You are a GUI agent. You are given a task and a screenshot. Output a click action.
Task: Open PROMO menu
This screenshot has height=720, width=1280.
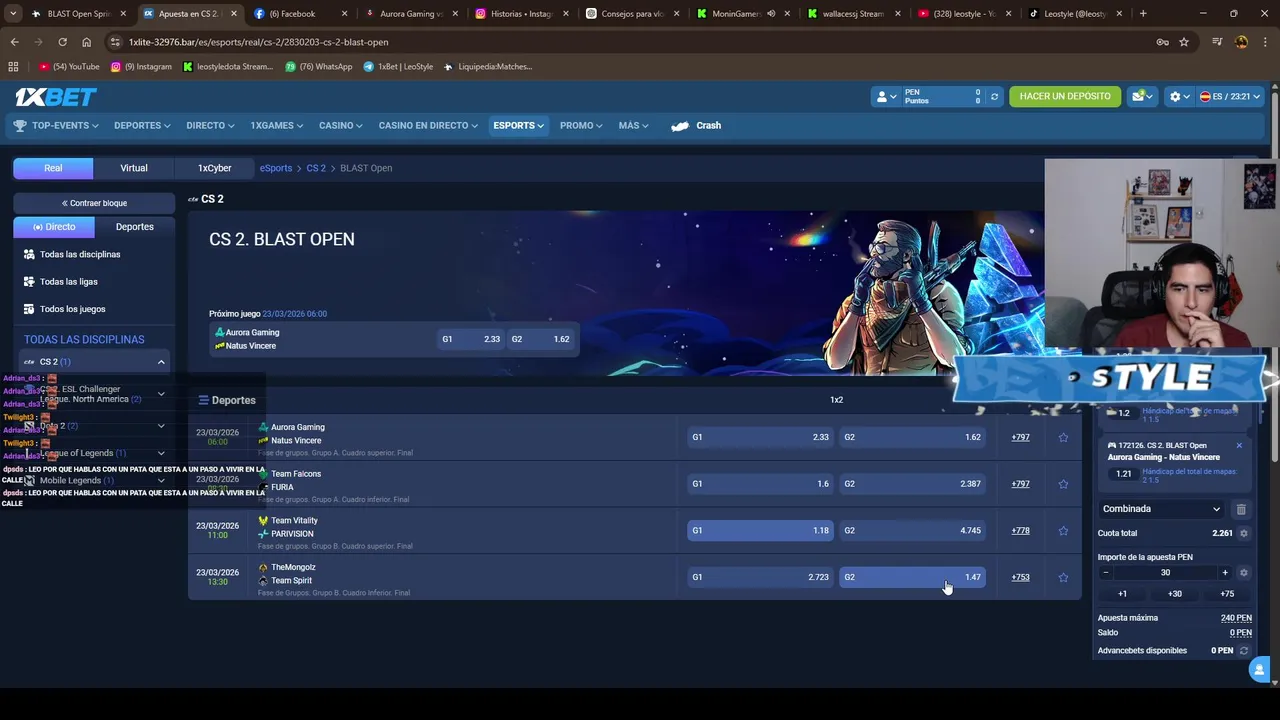[x=581, y=125]
